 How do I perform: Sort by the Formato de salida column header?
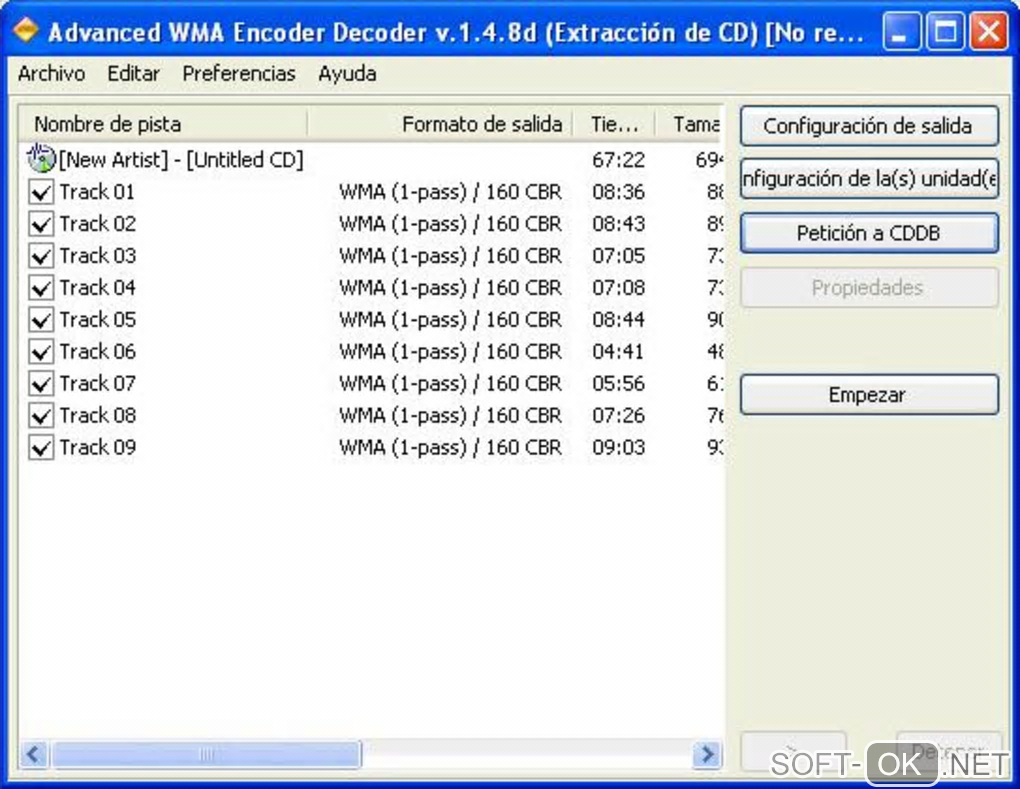[x=440, y=124]
